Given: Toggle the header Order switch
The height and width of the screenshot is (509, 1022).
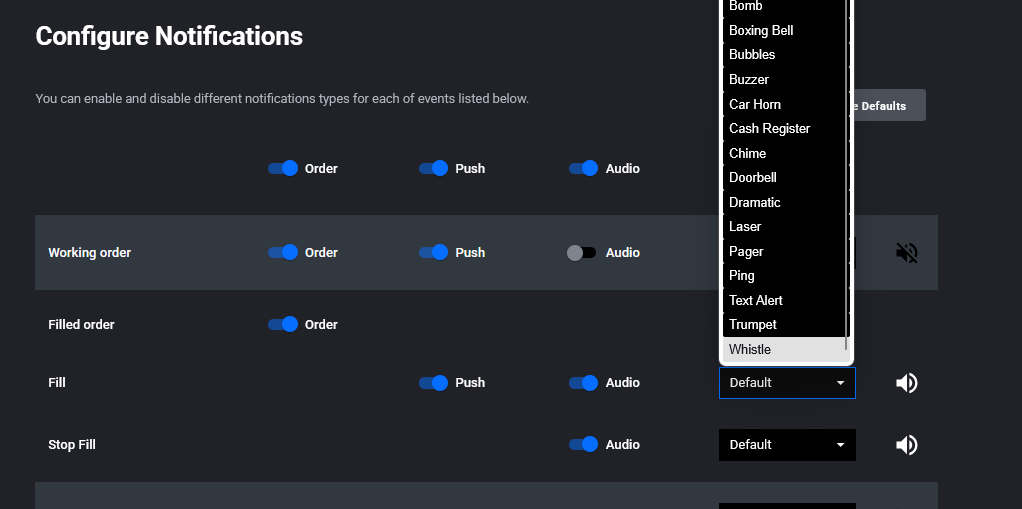Looking at the screenshot, I should click(283, 168).
